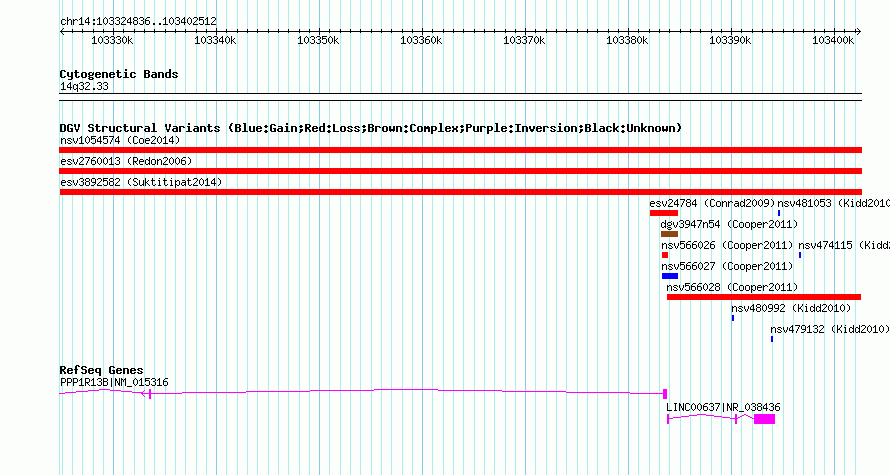Click the nsv1054574 (Coe2014) red loss bar
The width and height of the screenshot is (890, 475).
(x=460, y=150)
